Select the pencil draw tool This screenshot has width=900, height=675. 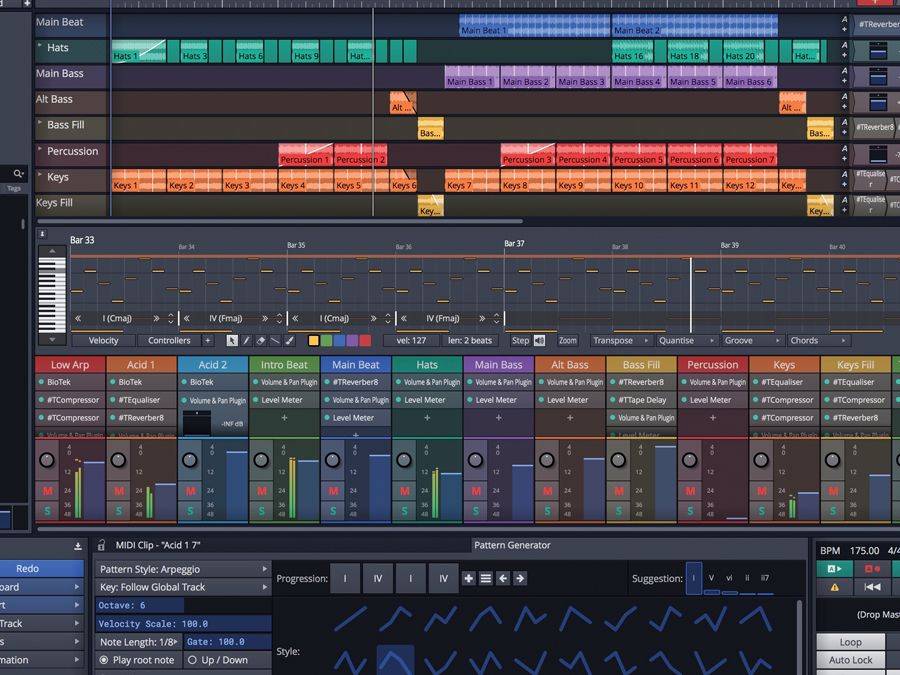(x=246, y=340)
